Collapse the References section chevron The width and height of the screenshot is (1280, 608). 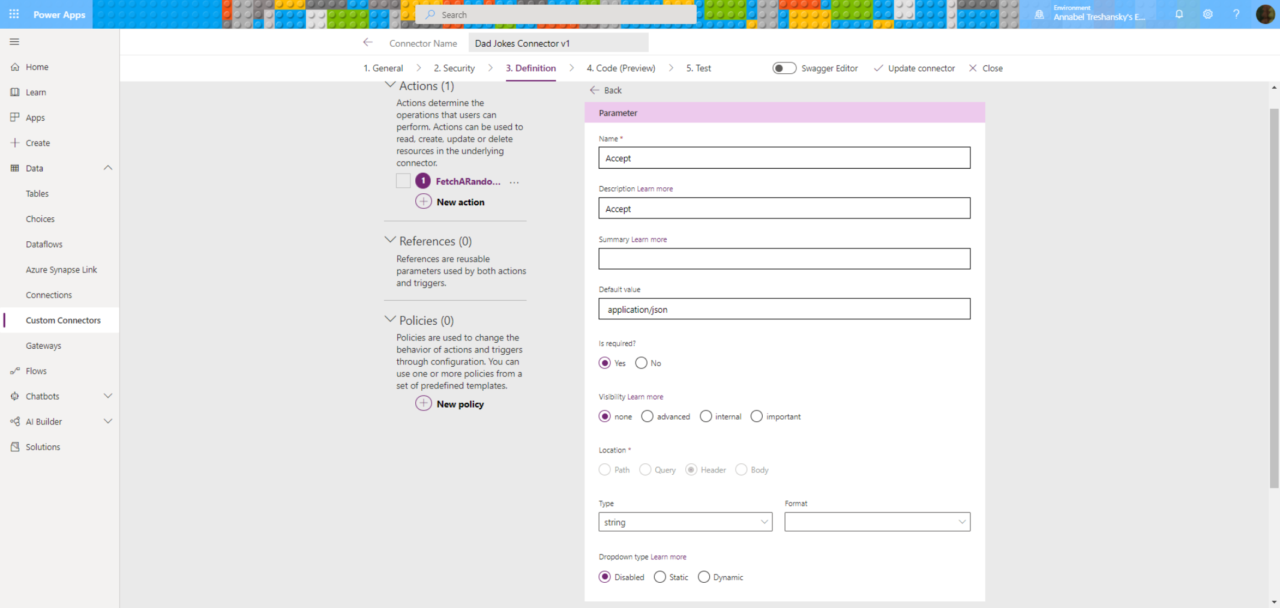click(x=390, y=241)
